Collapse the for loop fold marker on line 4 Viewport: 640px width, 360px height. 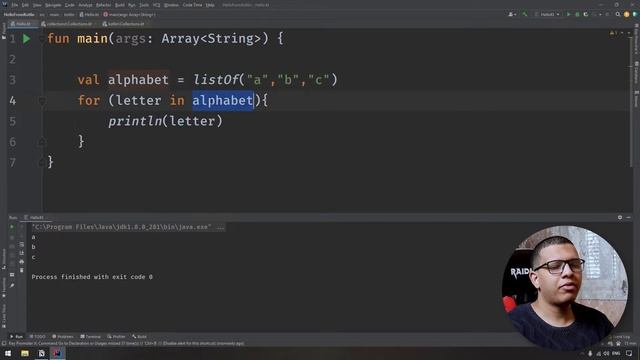tap(42, 101)
